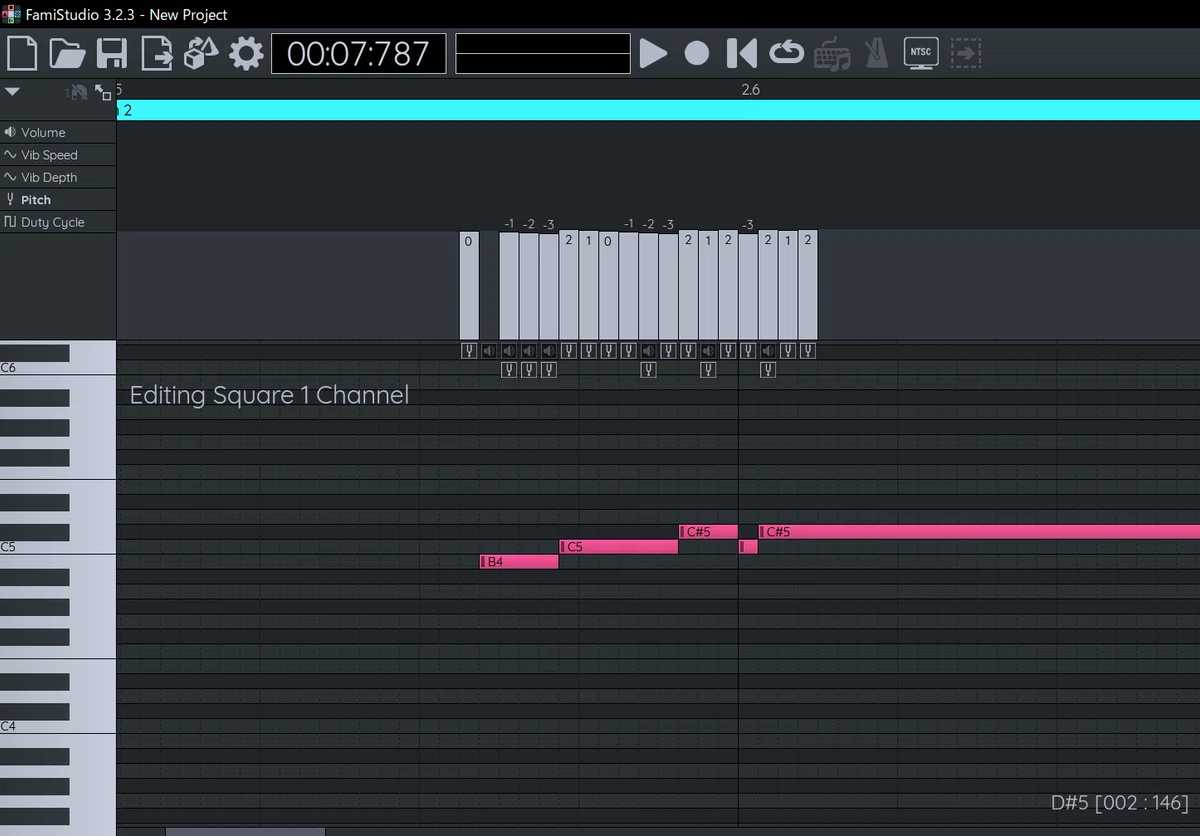Viewport: 1200px width, 836px height.
Task: Select the Pitch effect
Action: (x=58, y=200)
